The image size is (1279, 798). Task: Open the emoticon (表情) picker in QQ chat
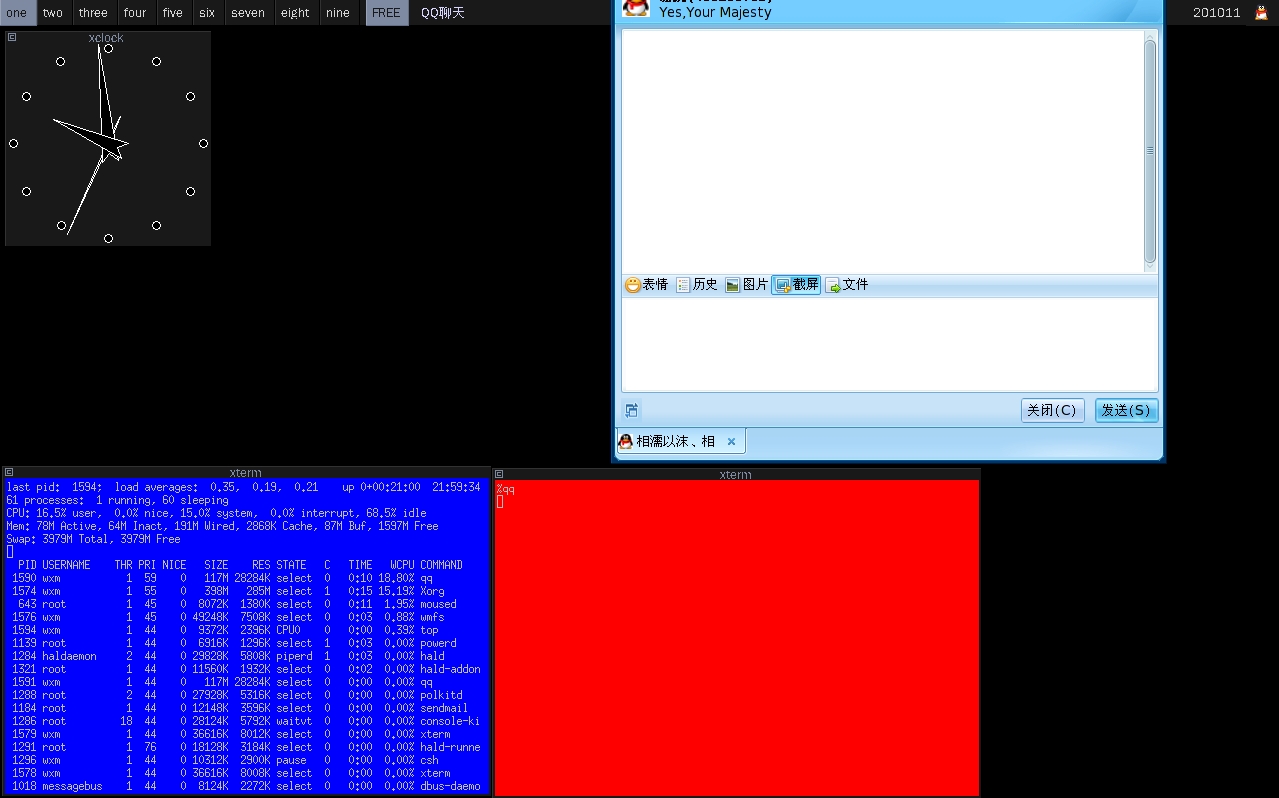pos(647,285)
